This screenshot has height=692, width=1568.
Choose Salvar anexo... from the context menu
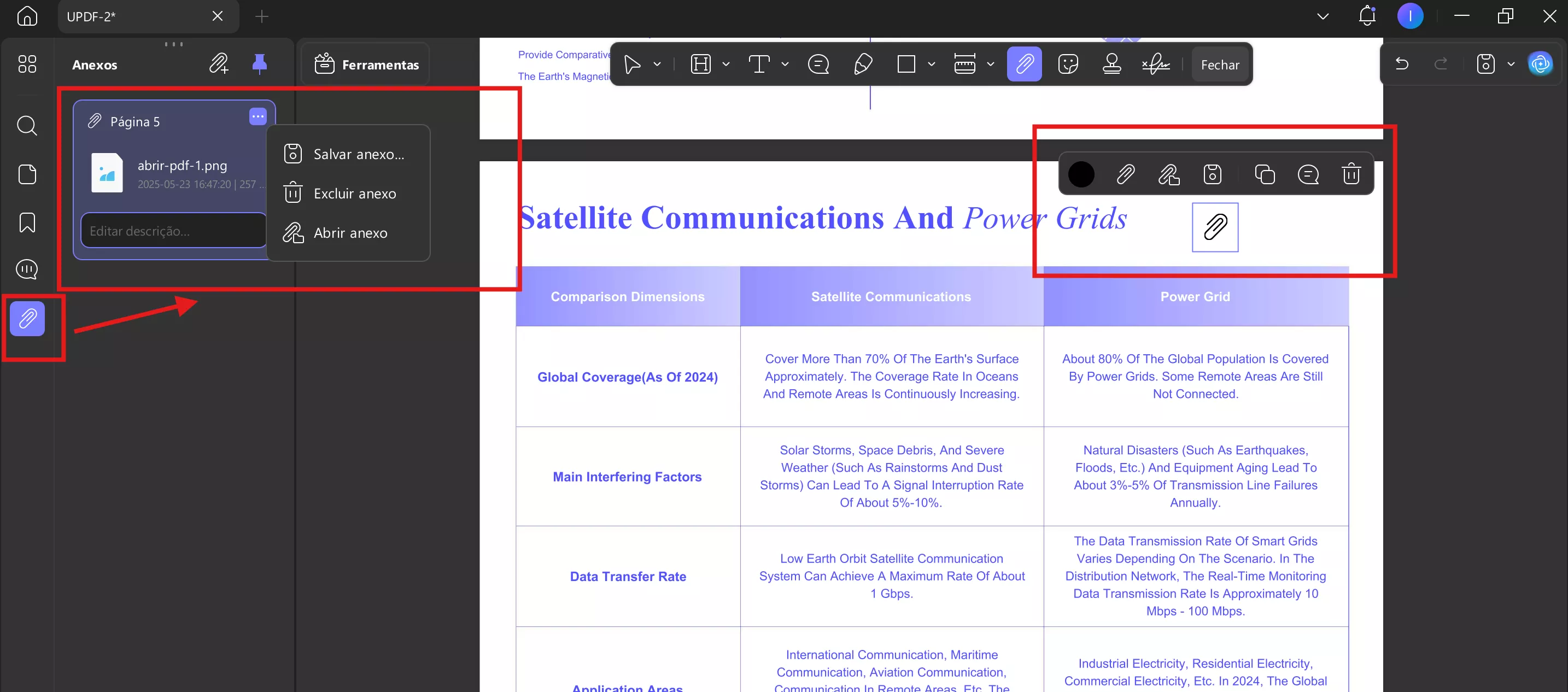pos(347,154)
